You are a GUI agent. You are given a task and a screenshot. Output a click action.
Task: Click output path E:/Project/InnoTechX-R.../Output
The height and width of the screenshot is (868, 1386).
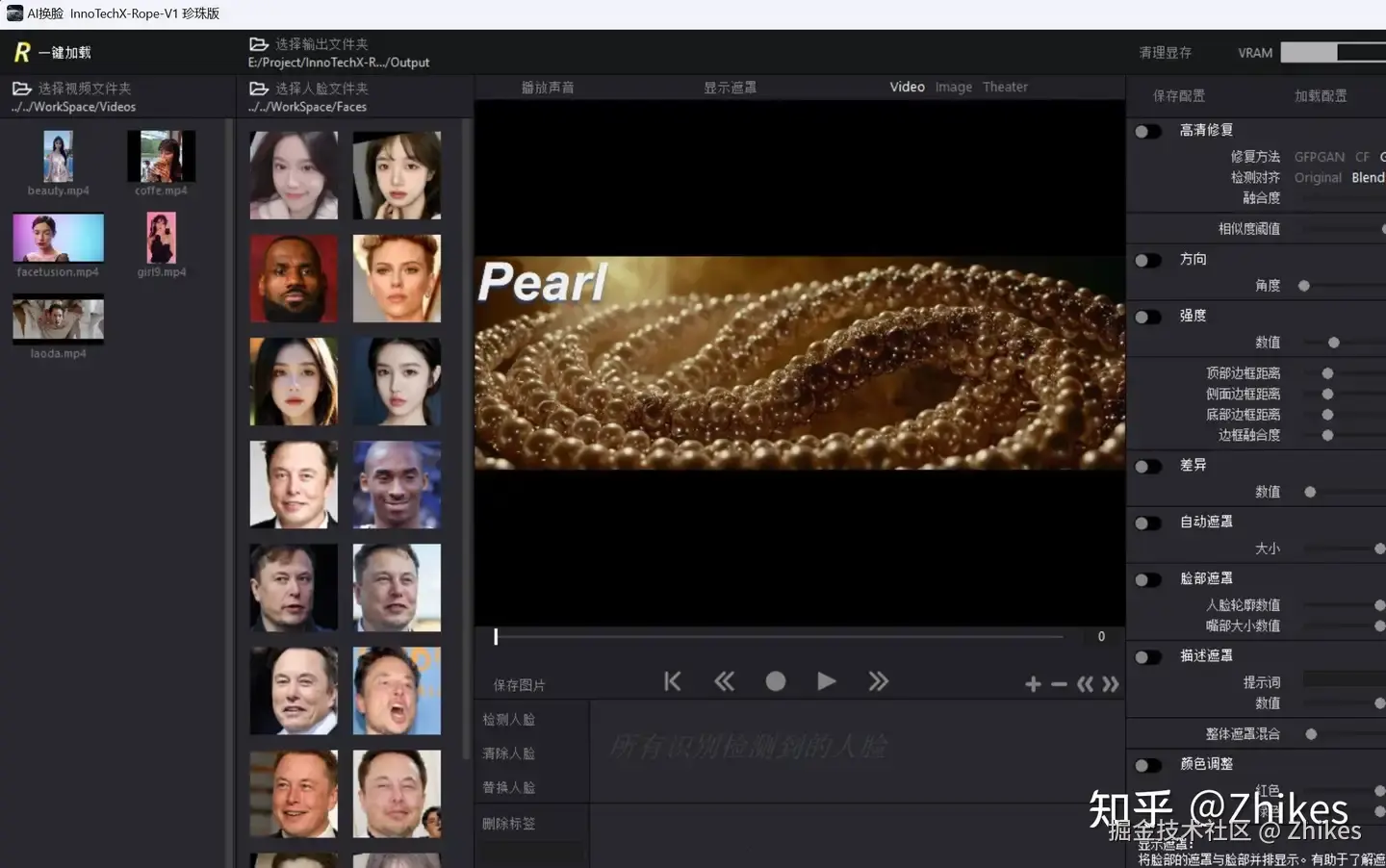coord(339,63)
